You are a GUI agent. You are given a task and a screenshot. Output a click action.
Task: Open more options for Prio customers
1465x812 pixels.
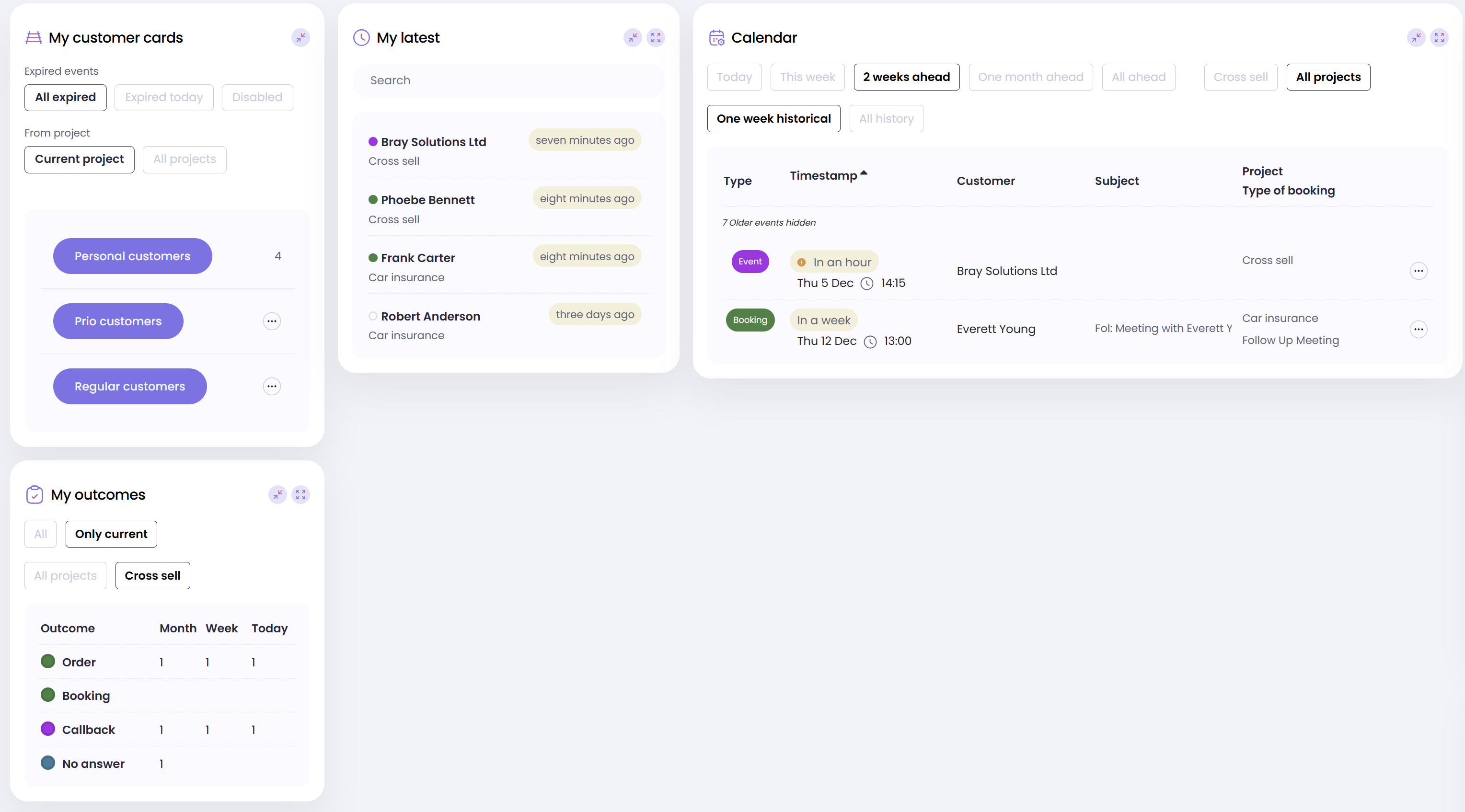coord(271,321)
